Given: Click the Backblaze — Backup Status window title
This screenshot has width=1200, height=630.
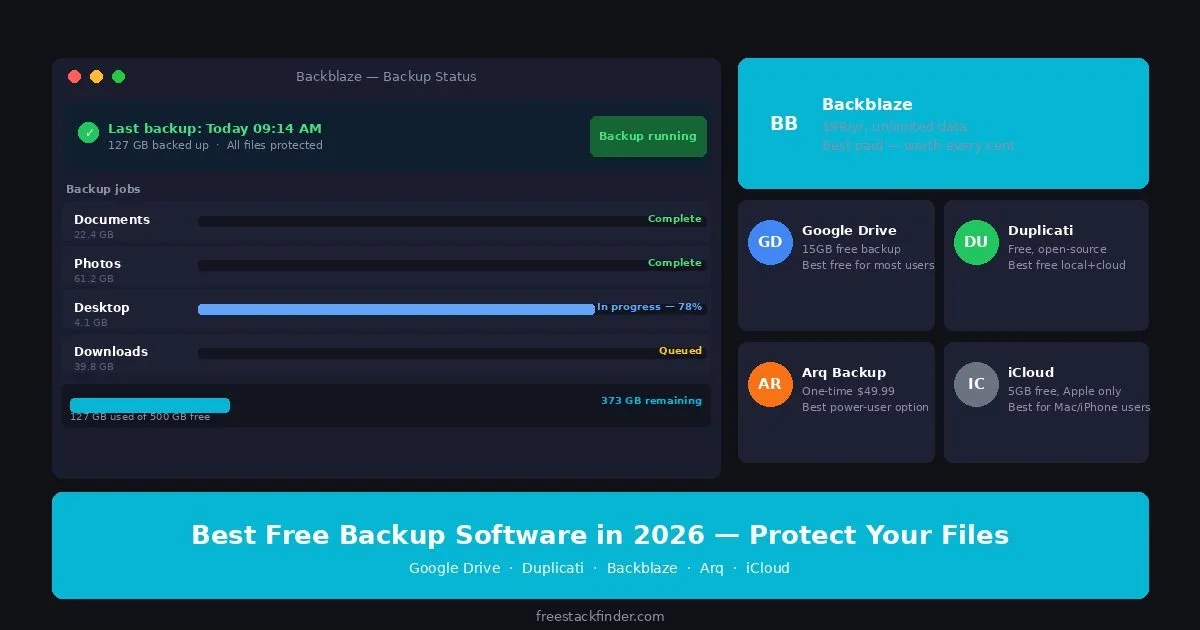Looking at the screenshot, I should 386,76.
